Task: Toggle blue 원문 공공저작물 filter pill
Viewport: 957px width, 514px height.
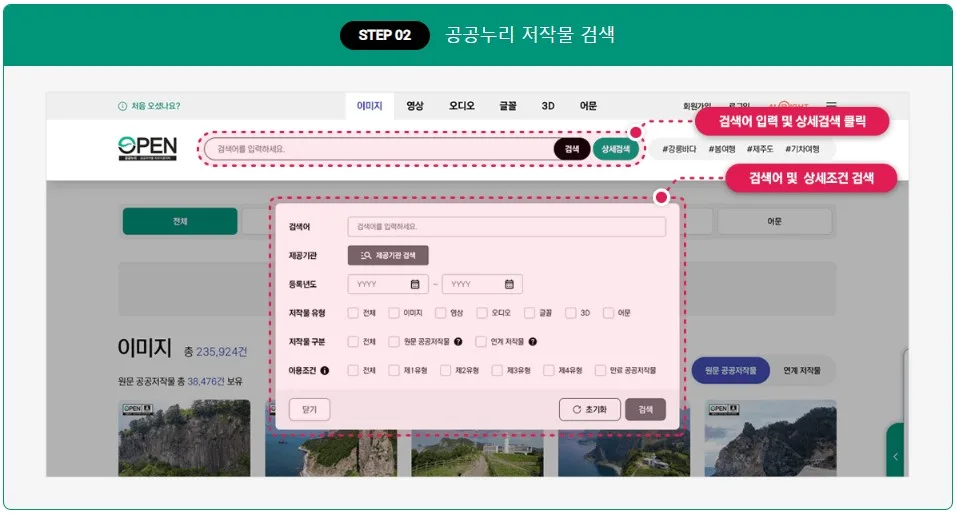Action: [730, 371]
